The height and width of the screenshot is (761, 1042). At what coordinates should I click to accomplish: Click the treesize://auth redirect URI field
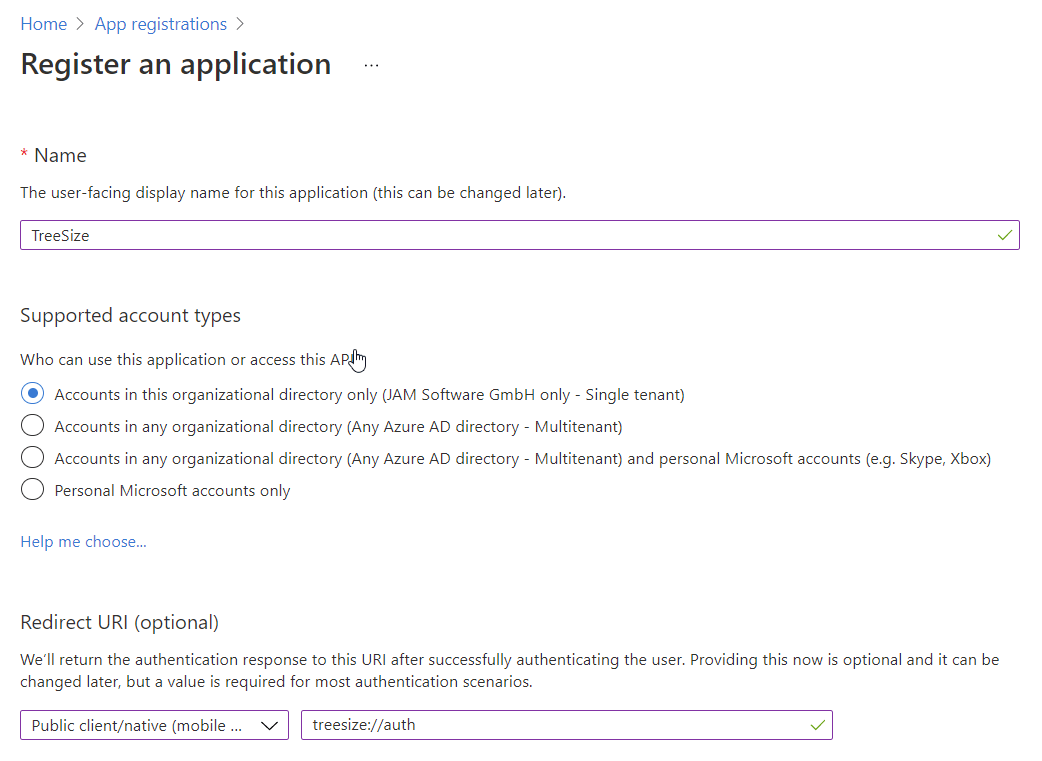pyautogui.click(x=500, y=724)
